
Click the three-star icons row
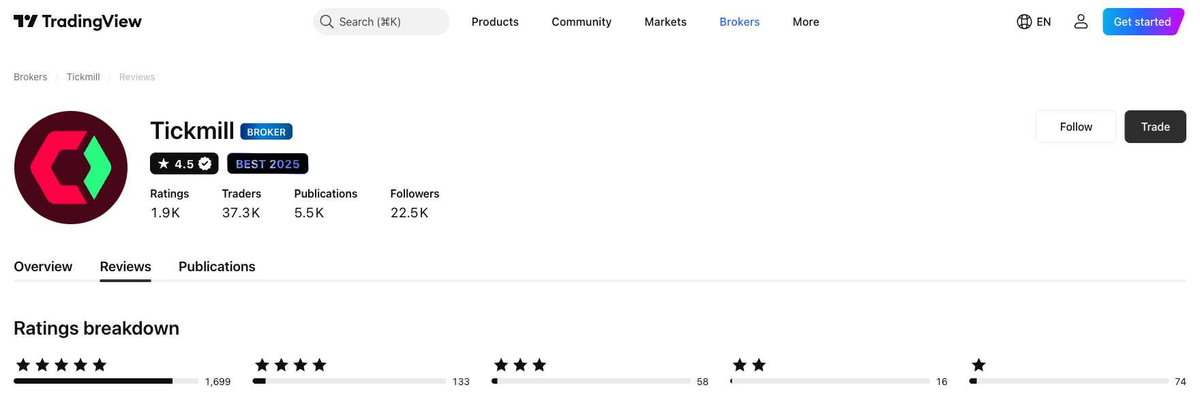pos(520,365)
